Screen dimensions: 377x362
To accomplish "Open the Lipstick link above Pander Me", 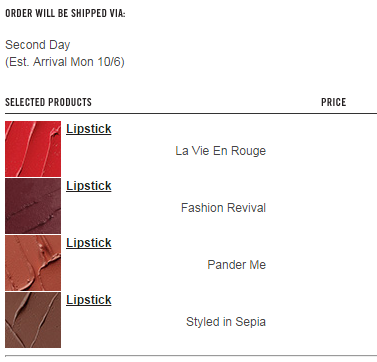I will click(89, 243).
